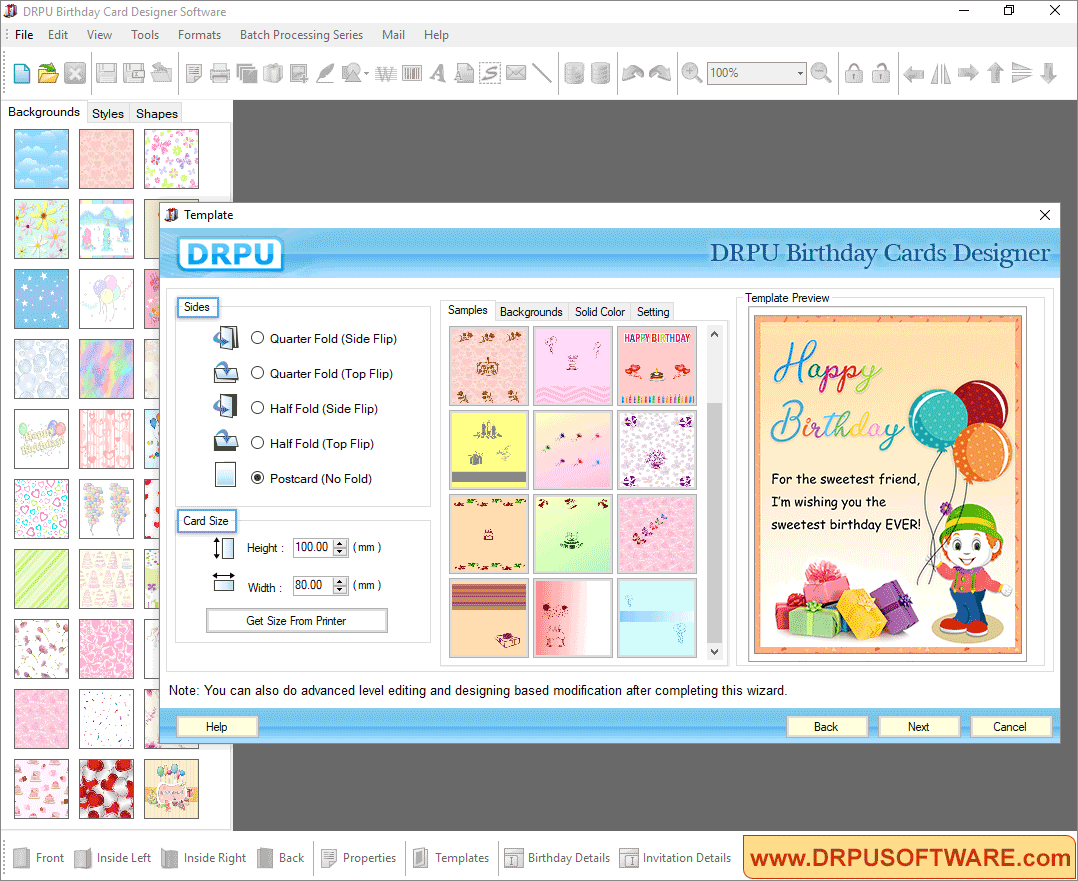This screenshot has height=881, width=1078.
Task: Open the Templates bottom bar item
Action: (451, 858)
